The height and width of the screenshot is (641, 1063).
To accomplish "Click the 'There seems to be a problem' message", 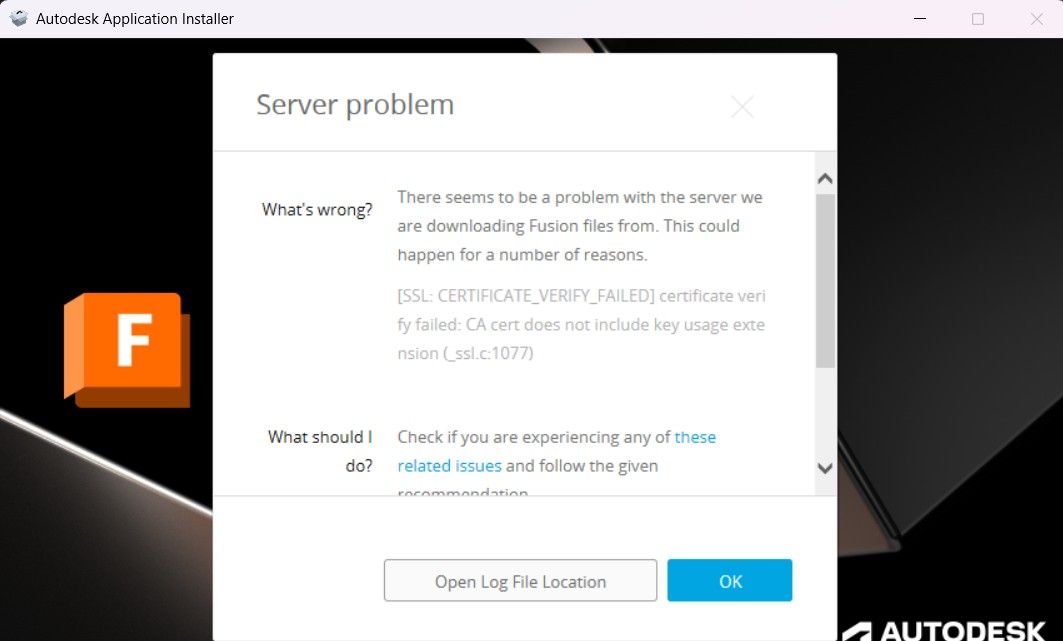I will click(x=580, y=226).
